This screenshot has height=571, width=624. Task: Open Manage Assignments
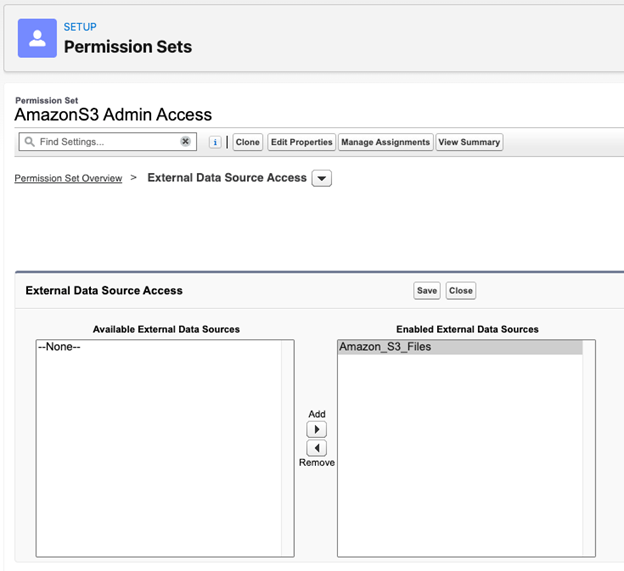pos(385,142)
